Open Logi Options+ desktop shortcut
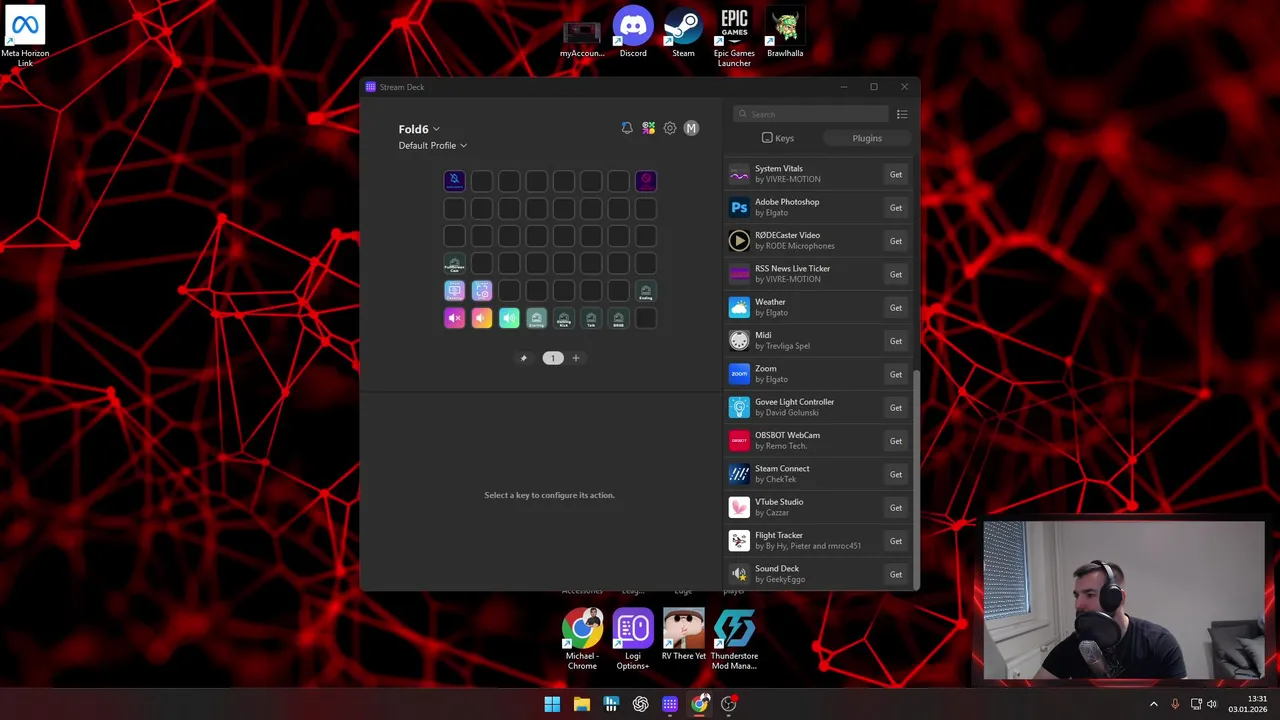Screen dimensions: 1280x720 pos(633,640)
